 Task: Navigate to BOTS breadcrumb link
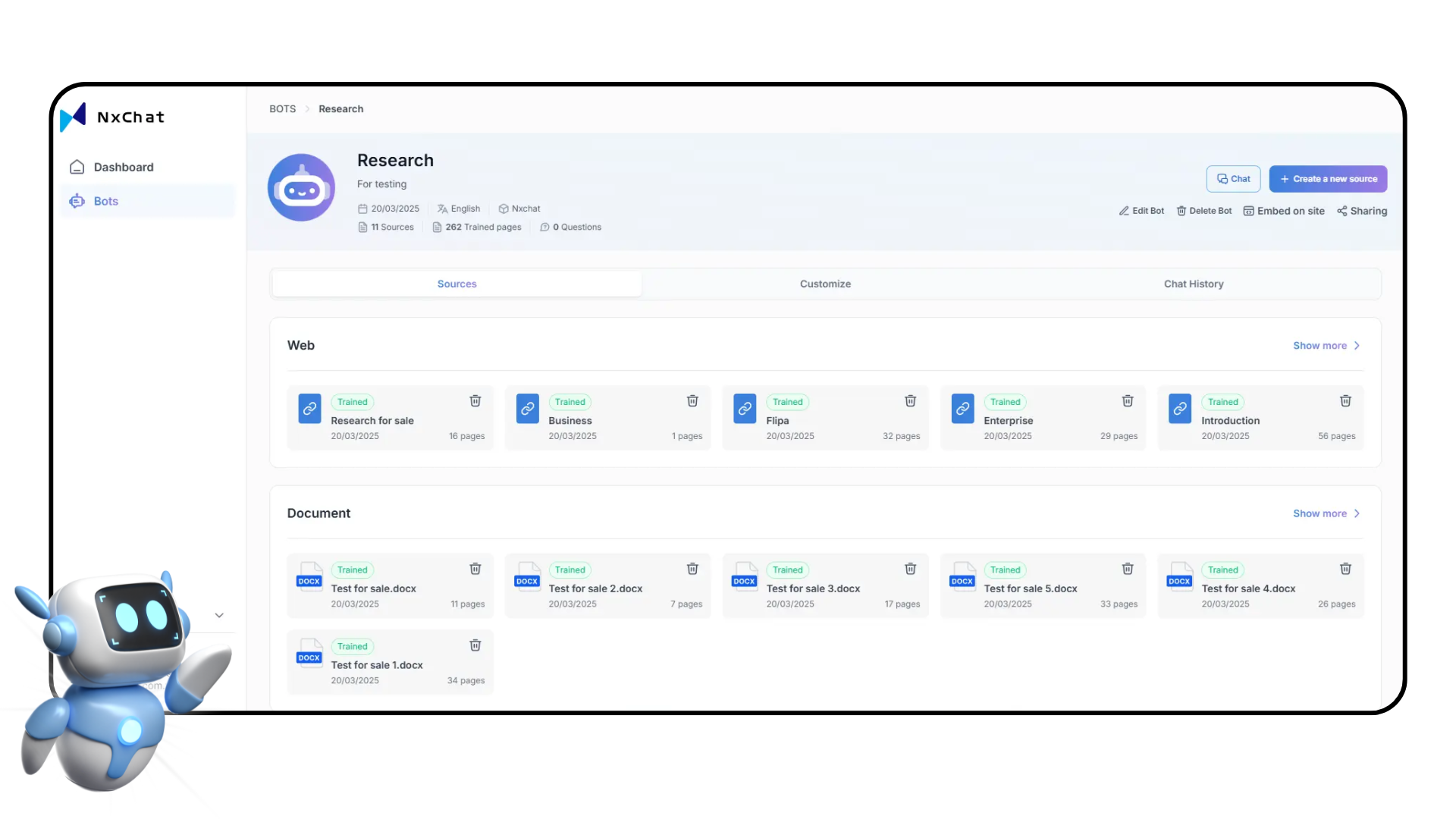282,109
